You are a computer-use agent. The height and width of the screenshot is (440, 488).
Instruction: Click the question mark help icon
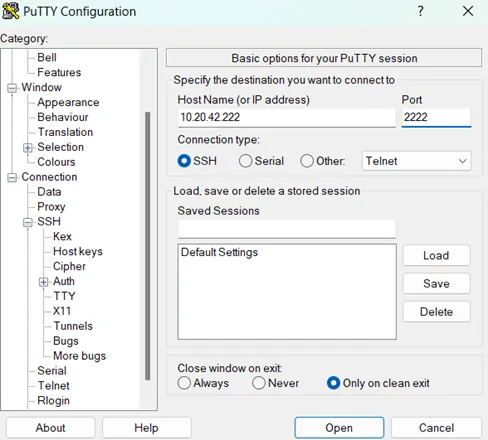point(421,11)
